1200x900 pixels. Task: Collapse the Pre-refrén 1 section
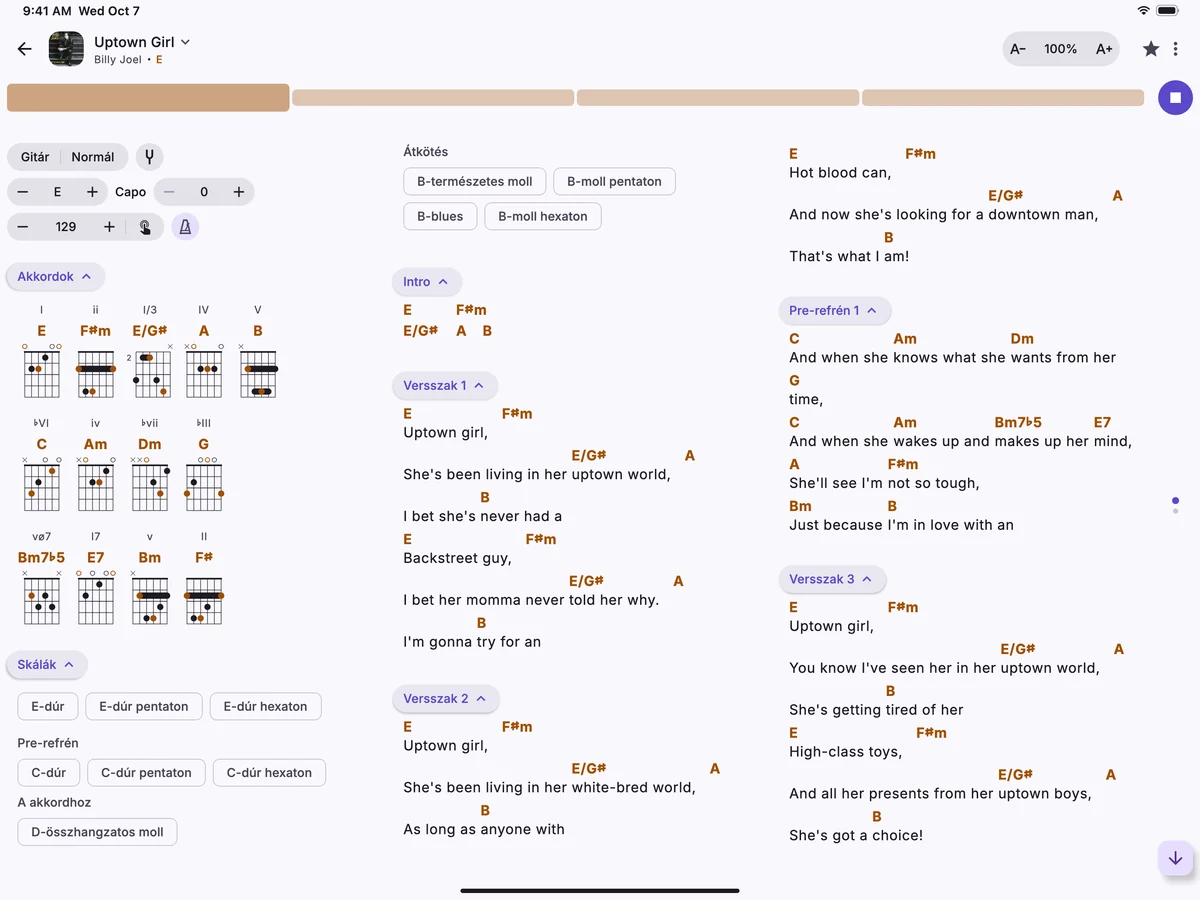coord(834,310)
